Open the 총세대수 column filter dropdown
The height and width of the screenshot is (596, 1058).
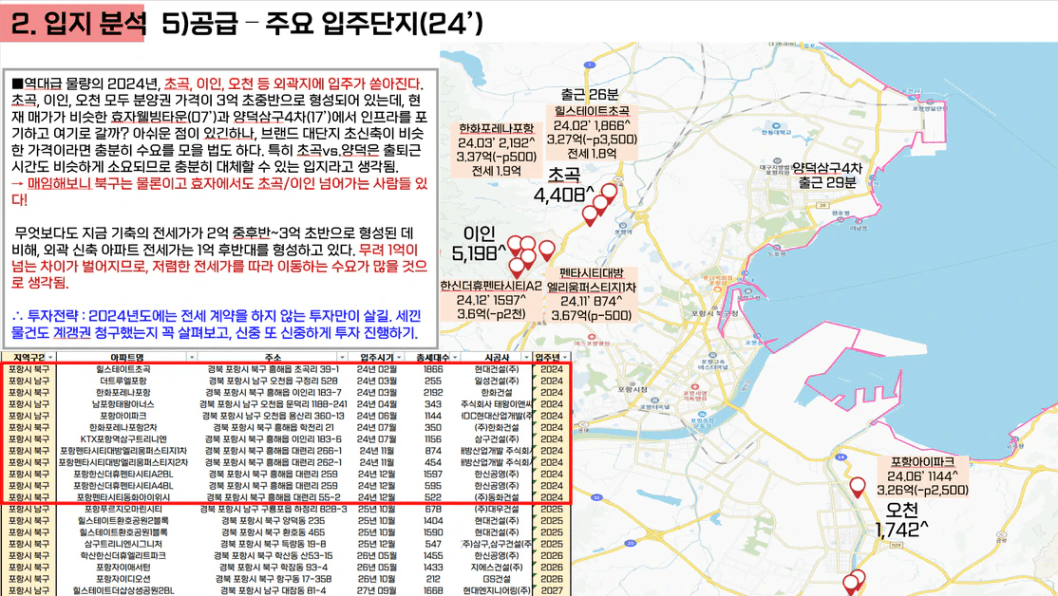pos(455,356)
